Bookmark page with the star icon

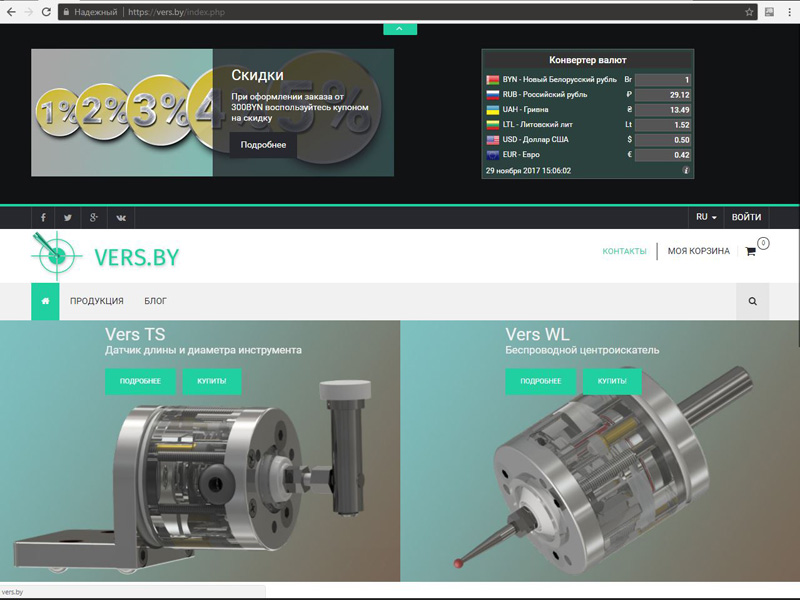(749, 12)
